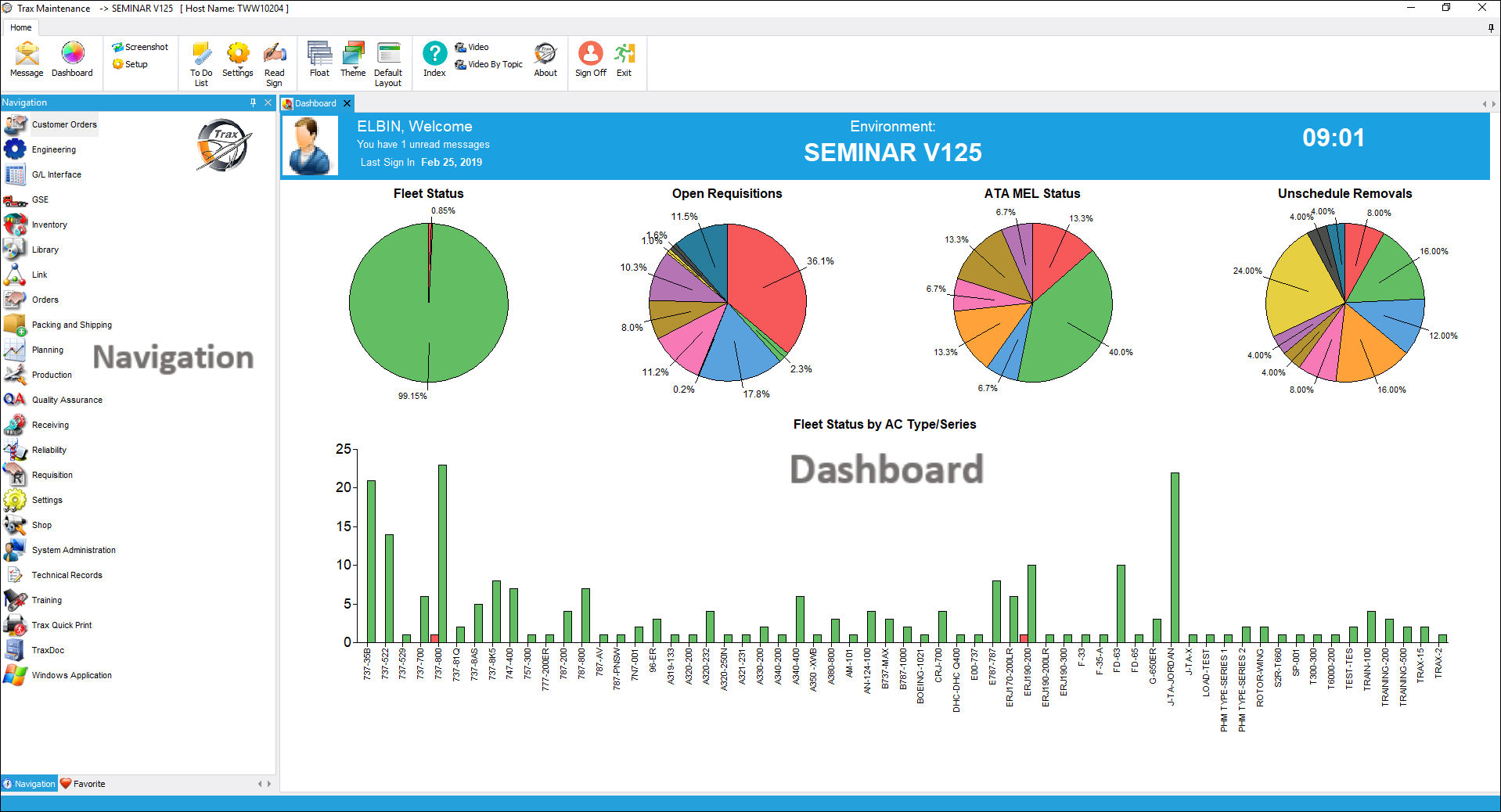Click the 737-800 bar in fleet chart
This screenshot has height=812, width=1501.
pyautogui.click(x=442, y=553)
